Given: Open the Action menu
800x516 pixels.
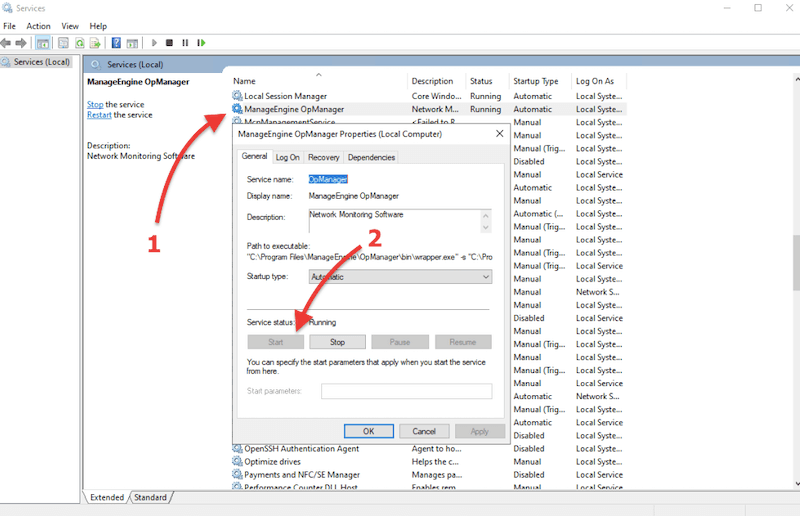Looking at the screenshot, I should pos(38,26).
